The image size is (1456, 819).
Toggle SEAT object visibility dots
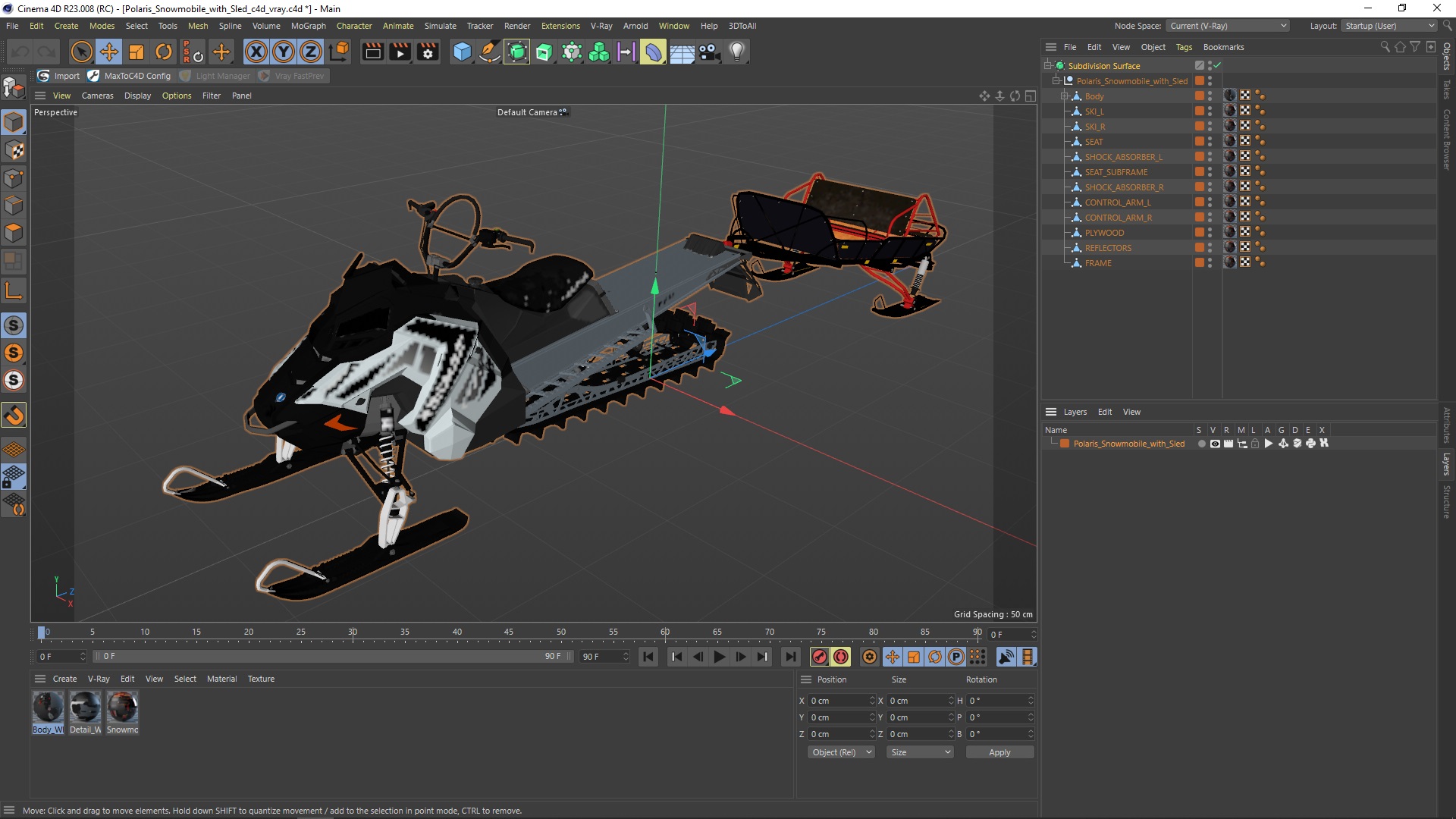pyautogui.click(x=1210, y=141)
